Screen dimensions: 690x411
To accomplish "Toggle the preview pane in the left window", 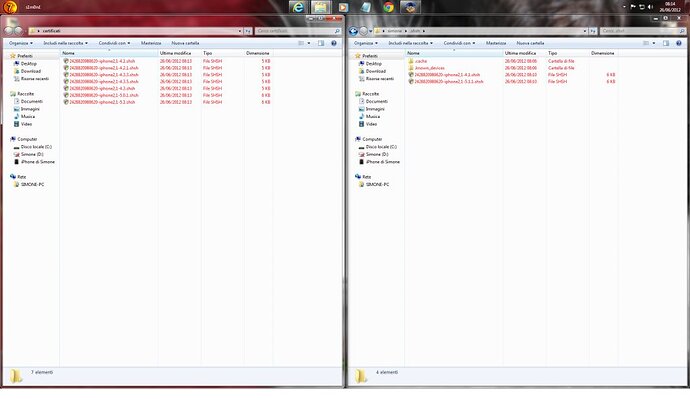I will click(x=319, y=43).
